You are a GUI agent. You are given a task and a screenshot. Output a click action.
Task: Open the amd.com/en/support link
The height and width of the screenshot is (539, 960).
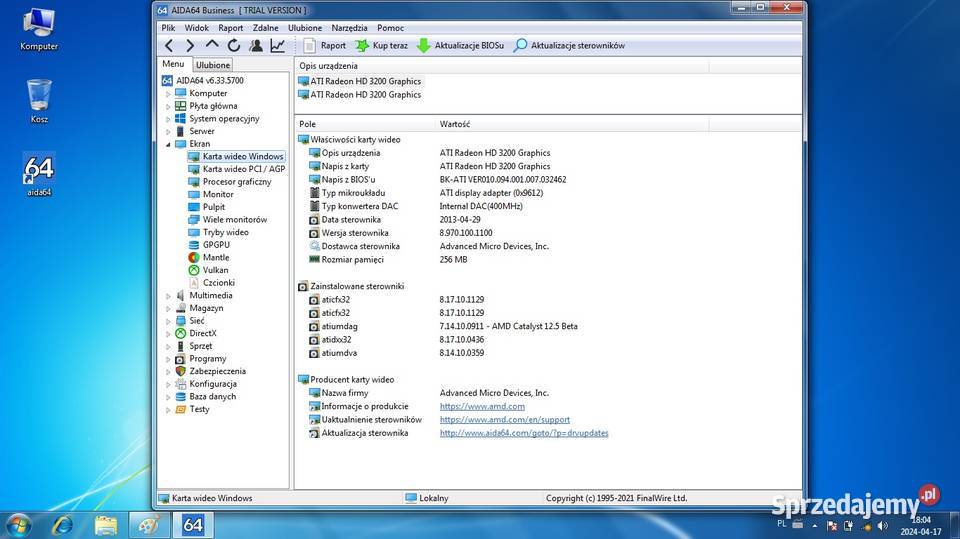(504, 420)
